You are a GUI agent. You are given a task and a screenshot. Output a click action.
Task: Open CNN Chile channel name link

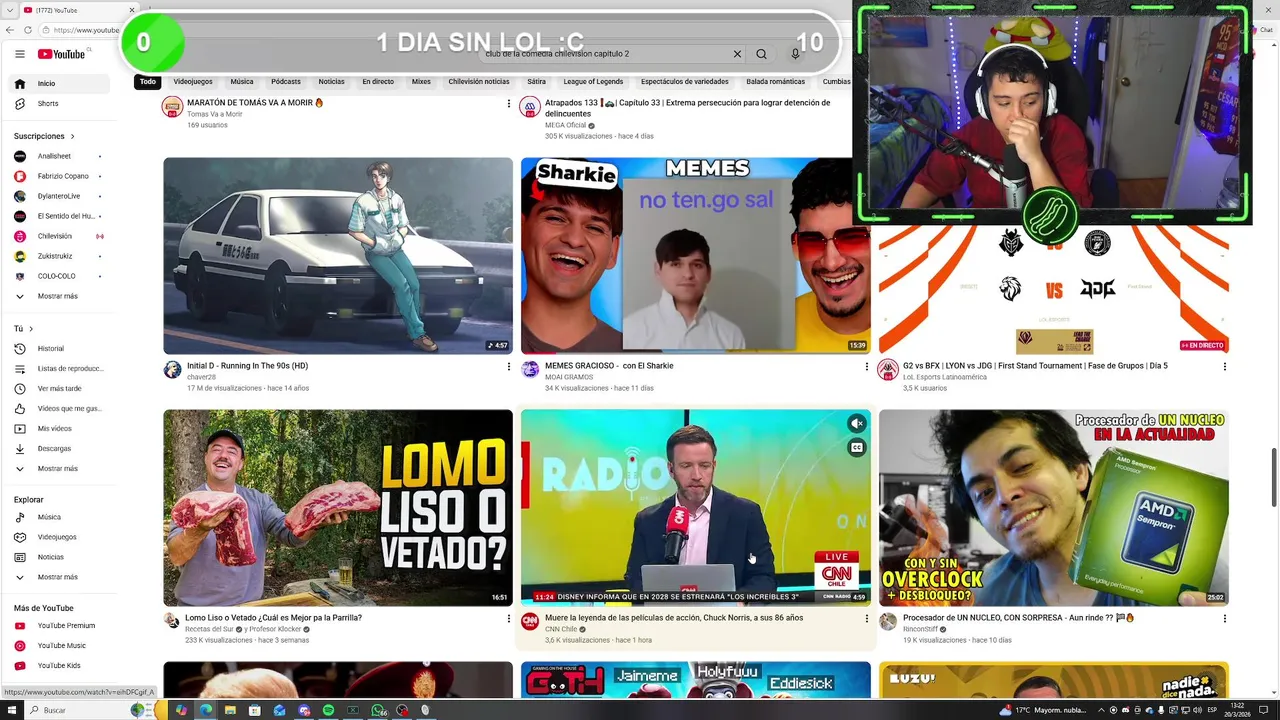click(x=561, y=630)
